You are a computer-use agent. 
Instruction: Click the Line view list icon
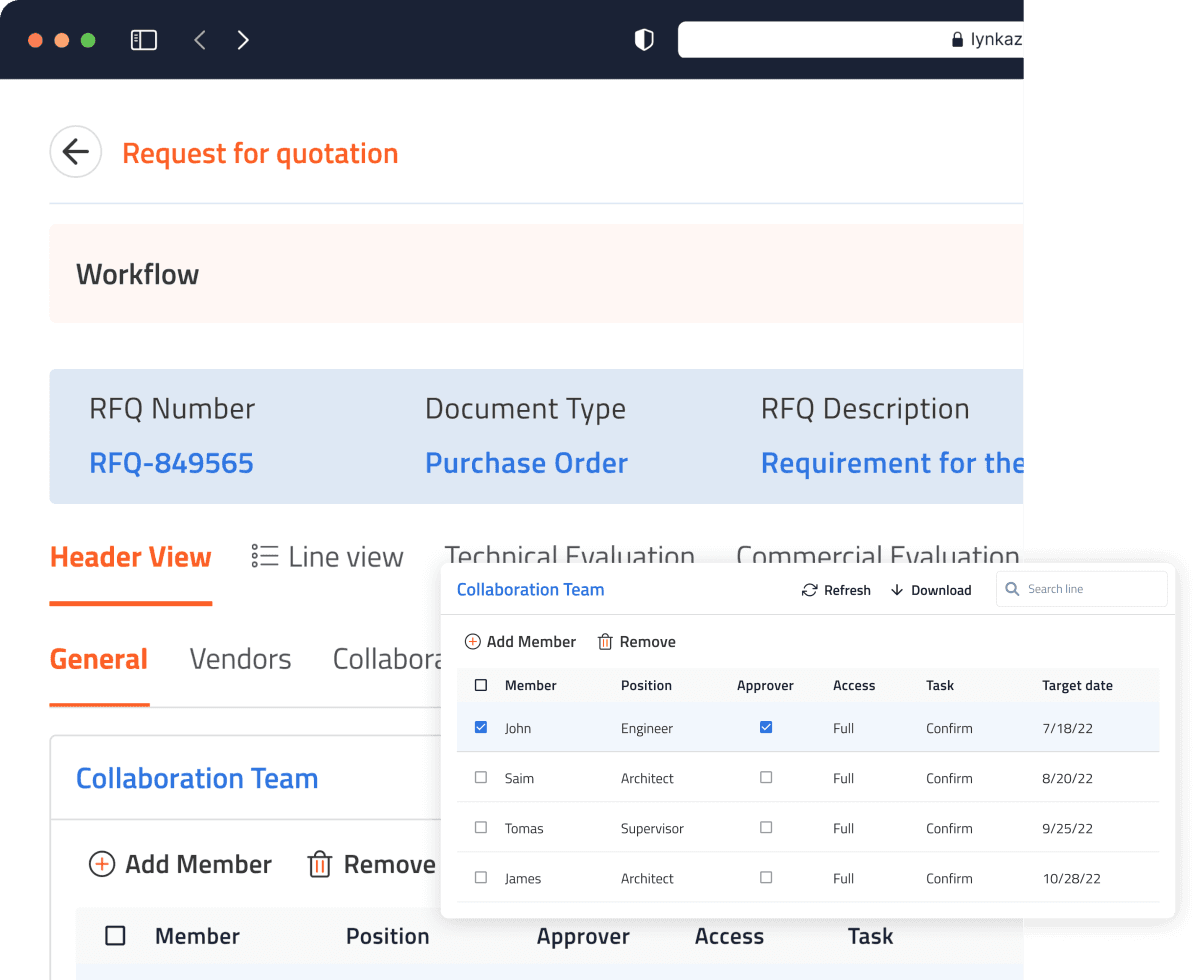click(265, 556)
